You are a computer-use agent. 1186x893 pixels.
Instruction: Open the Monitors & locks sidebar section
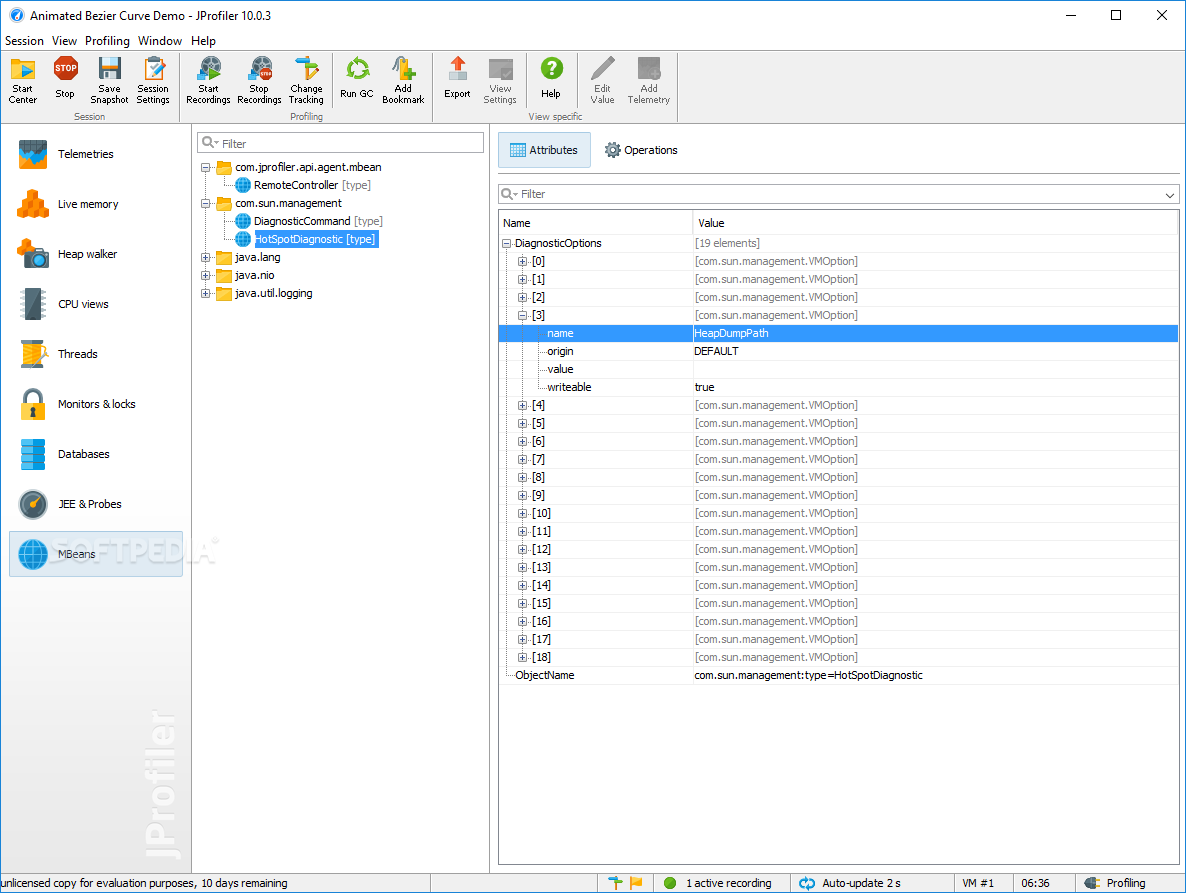tap(95, 404)
